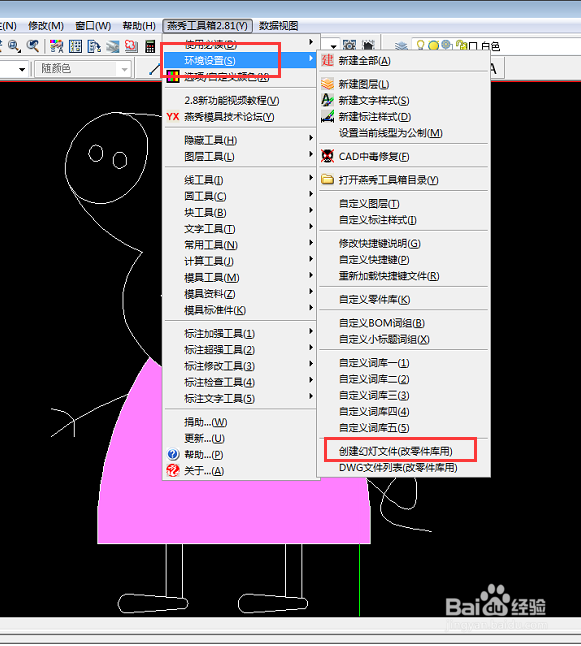Open the 帮助(H) menu bar item
Viewport: 581px width, 646px height.
(x=139, y=26)
